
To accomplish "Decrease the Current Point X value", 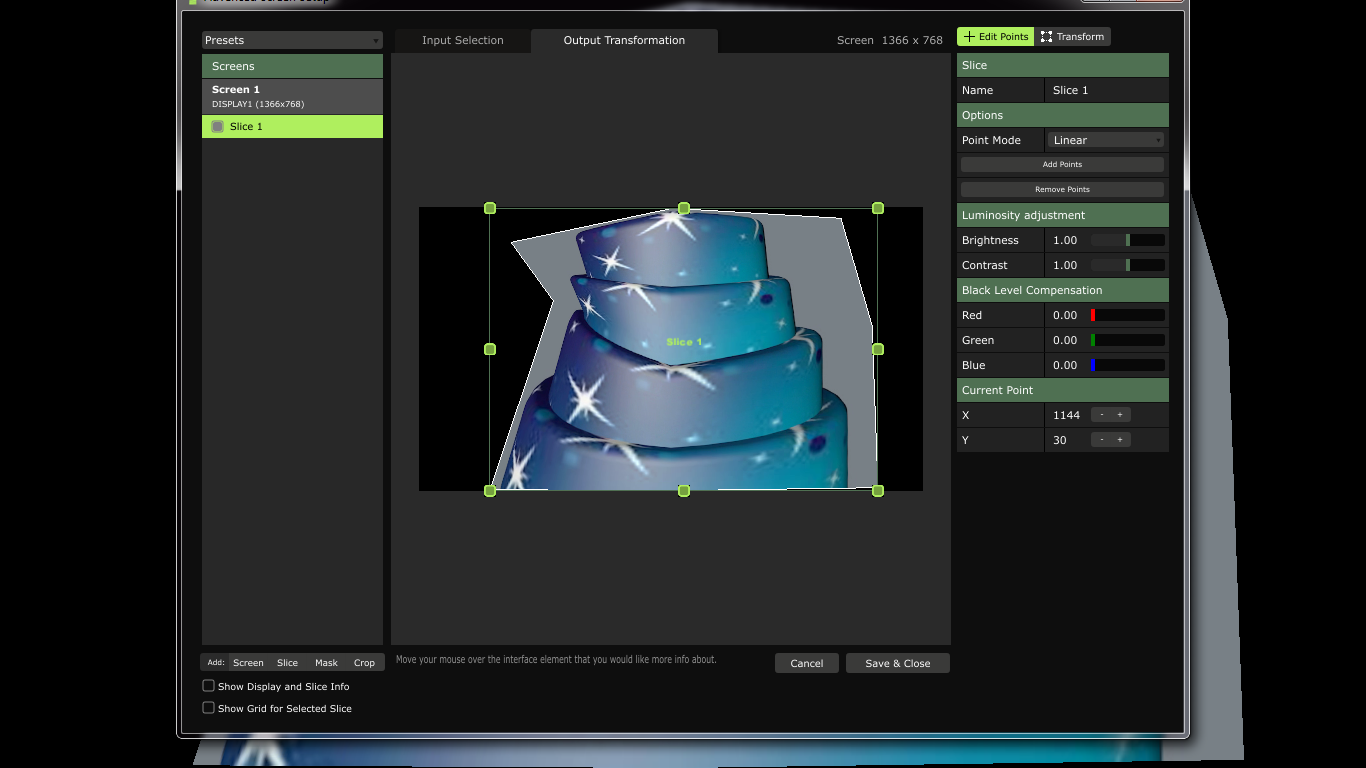I will (1101, 415).
